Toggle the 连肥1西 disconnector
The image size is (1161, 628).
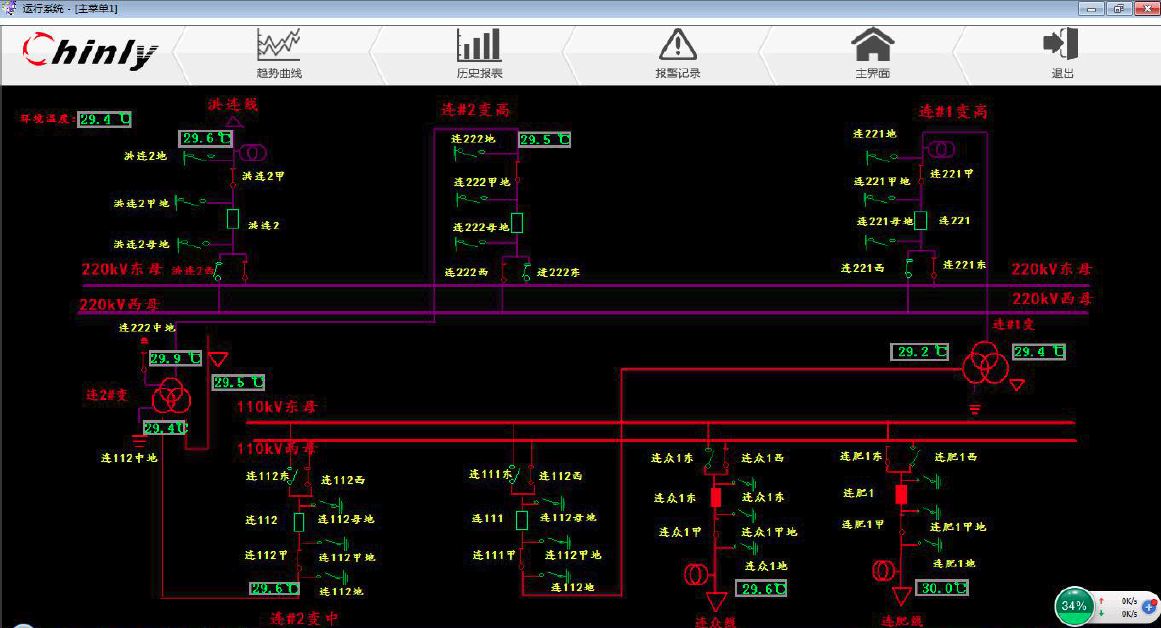click(916, 457)
